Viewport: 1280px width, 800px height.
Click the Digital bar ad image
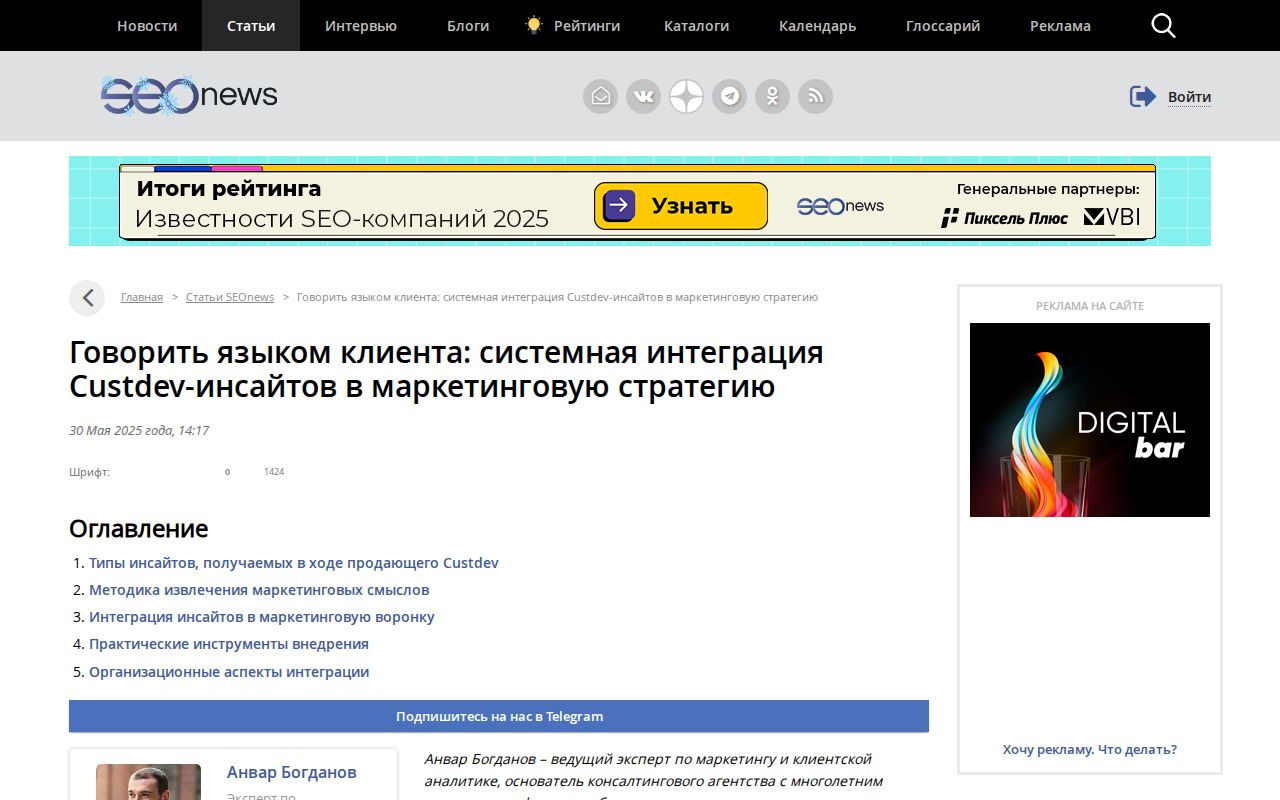point(1089,420)
